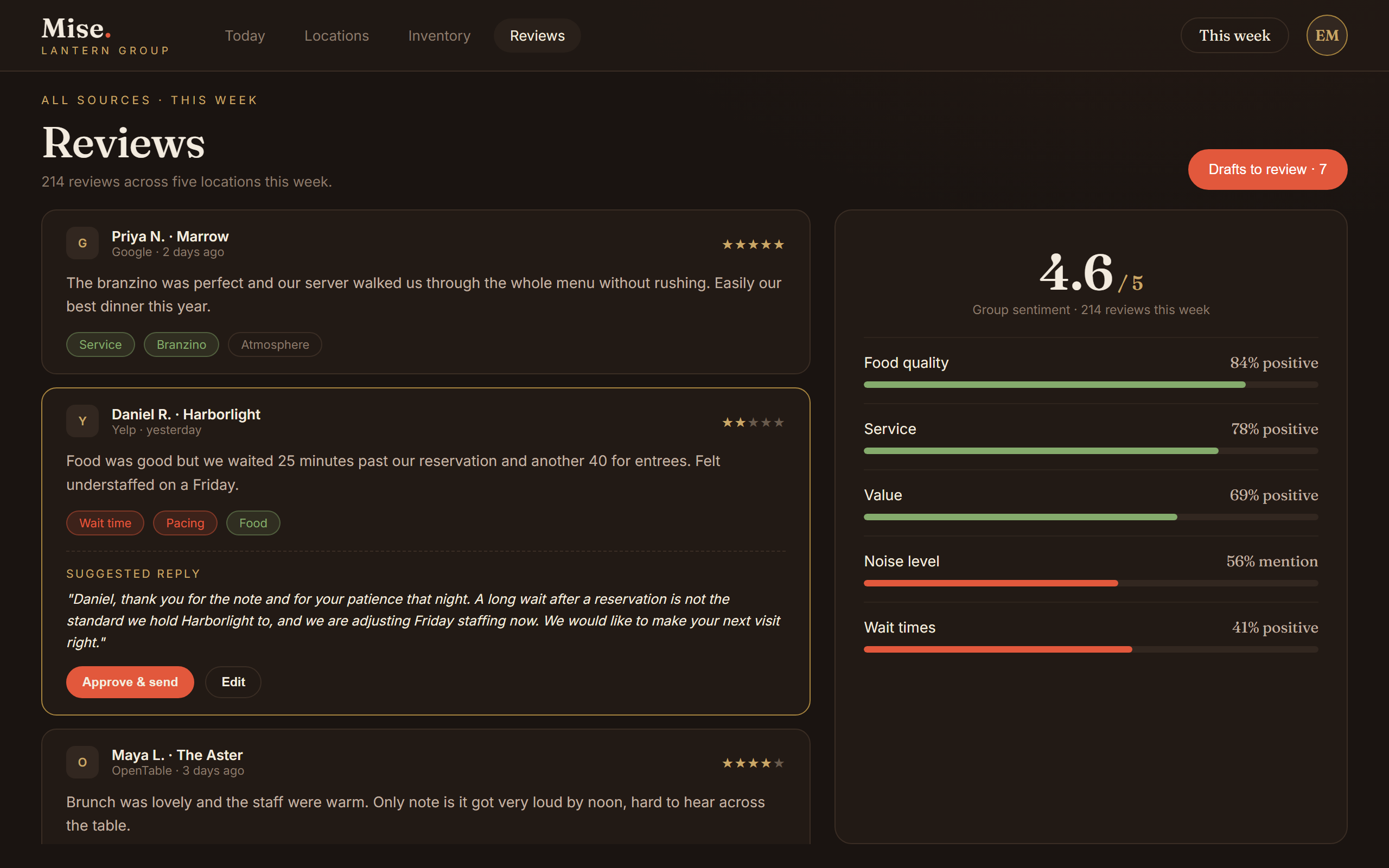Image resolution: width=1389 pixels, height=868 pixels.
Task: Click 'Google · 2 days ago' text
Action: click(168, 252)
